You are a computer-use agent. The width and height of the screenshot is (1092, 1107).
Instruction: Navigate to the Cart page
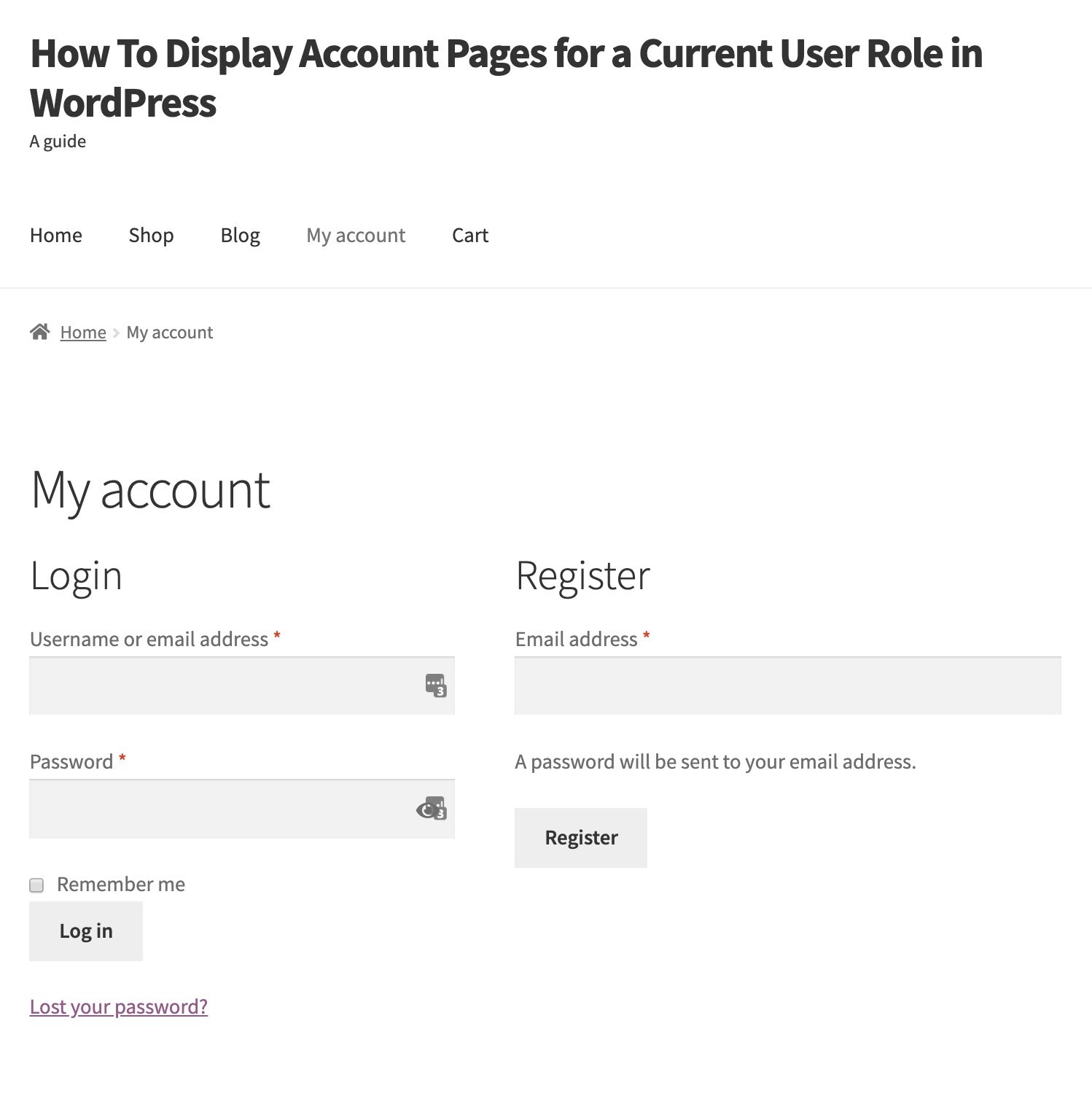pos(470,235)
